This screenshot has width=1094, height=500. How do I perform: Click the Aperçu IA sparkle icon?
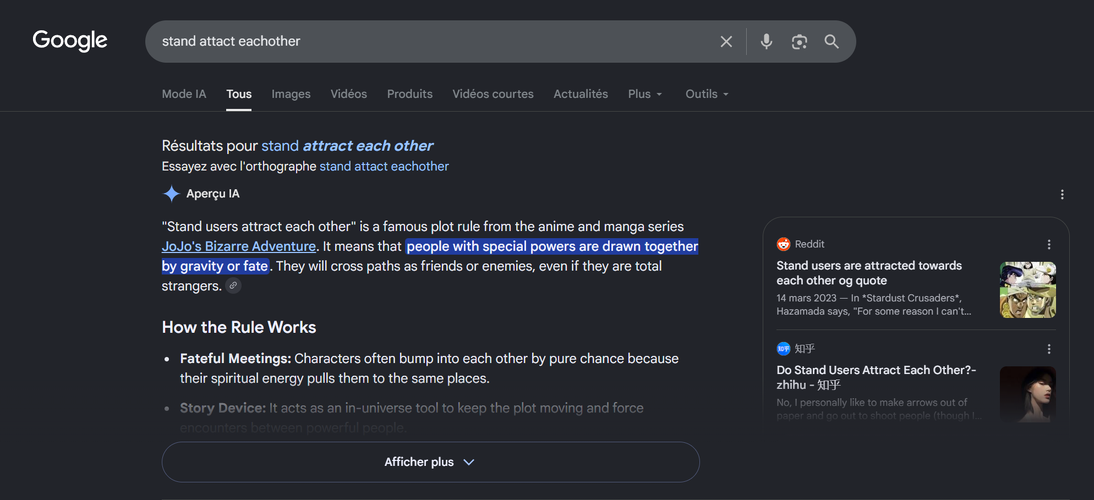point(171,193)
